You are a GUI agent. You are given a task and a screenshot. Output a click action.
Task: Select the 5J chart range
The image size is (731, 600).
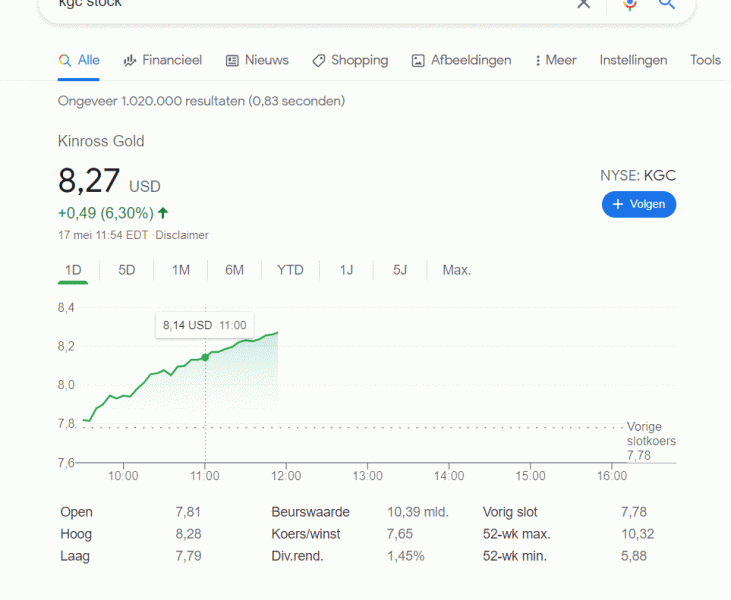tap(400, 270)
